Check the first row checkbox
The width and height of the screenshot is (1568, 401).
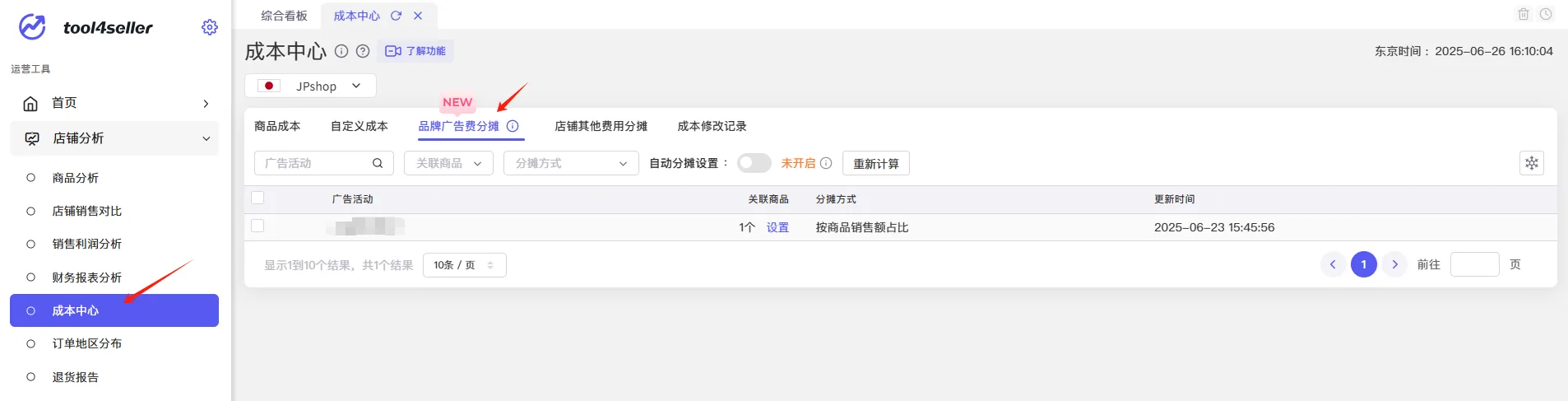257,226
